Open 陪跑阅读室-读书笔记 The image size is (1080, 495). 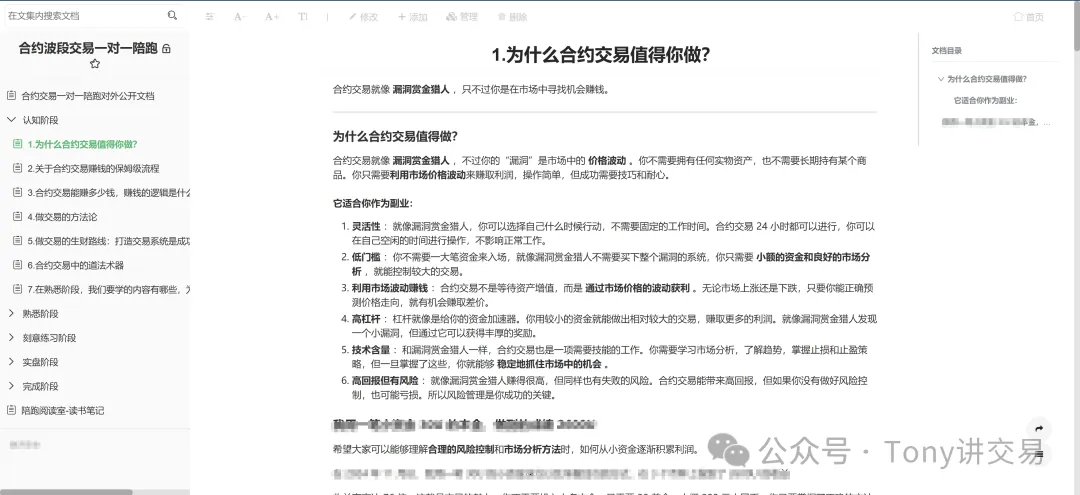click(63, 410)
